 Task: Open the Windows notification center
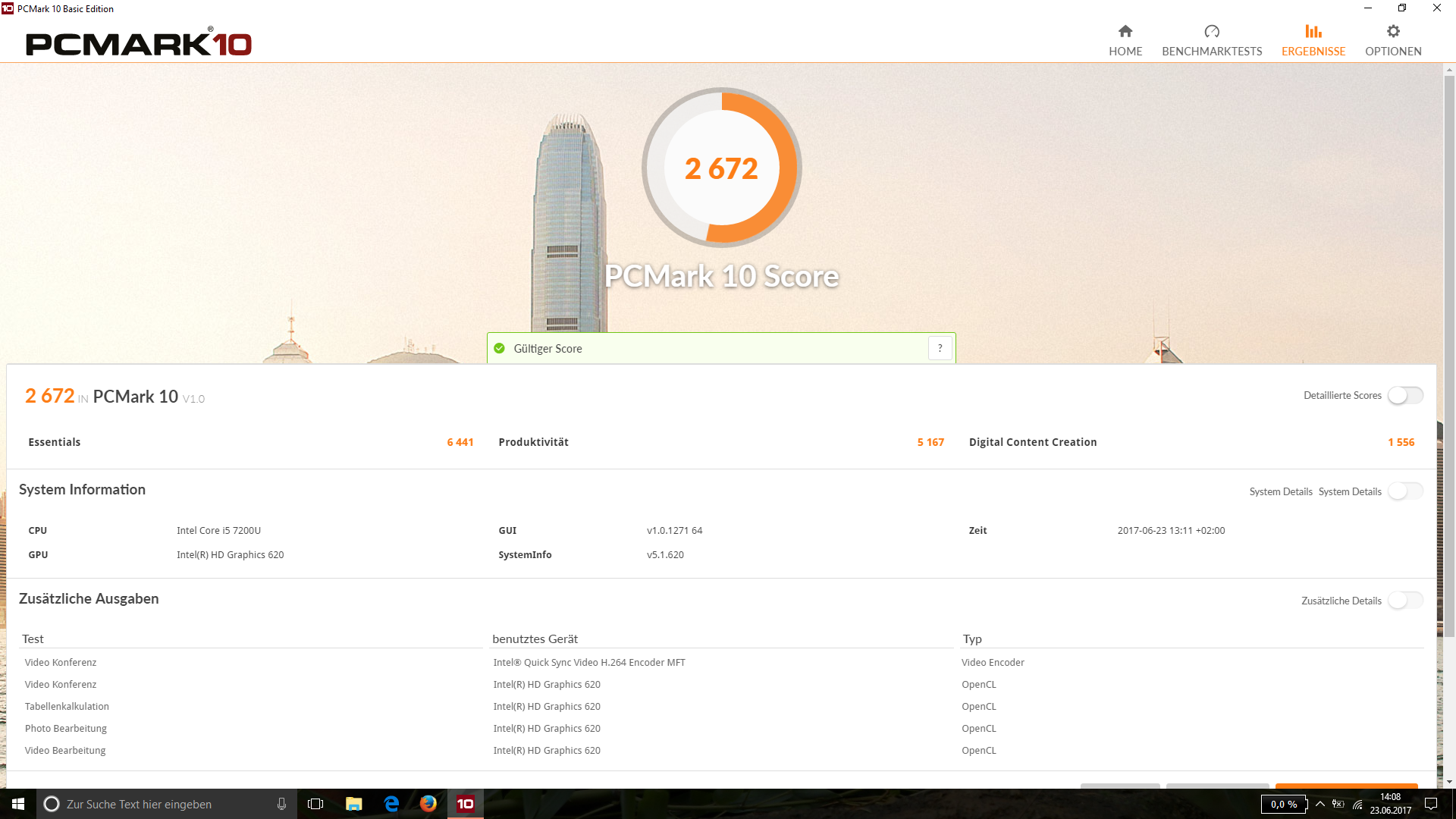[1431, 804]
